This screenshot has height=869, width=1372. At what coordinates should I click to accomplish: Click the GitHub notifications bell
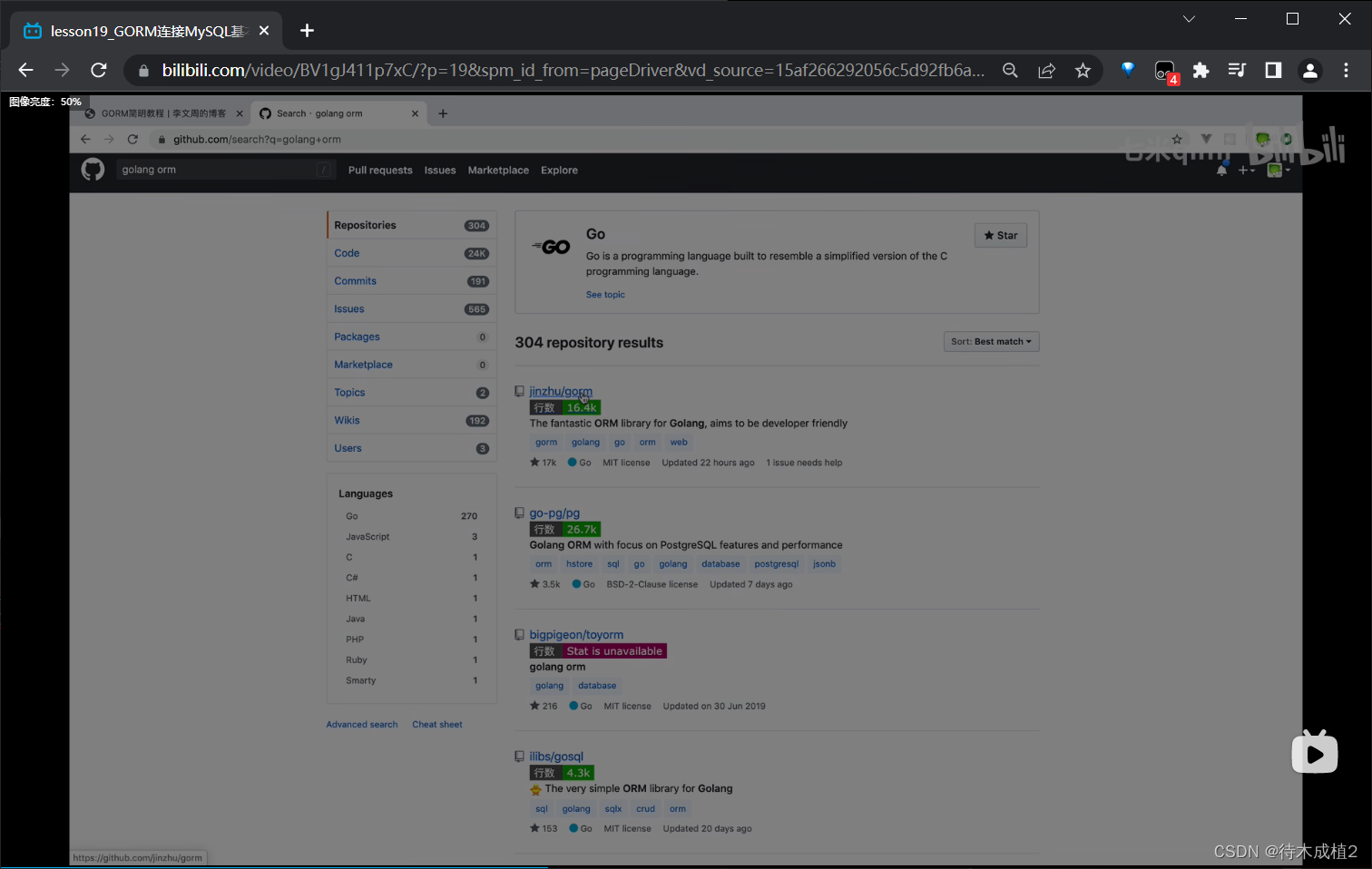(x=1221, y=170)
